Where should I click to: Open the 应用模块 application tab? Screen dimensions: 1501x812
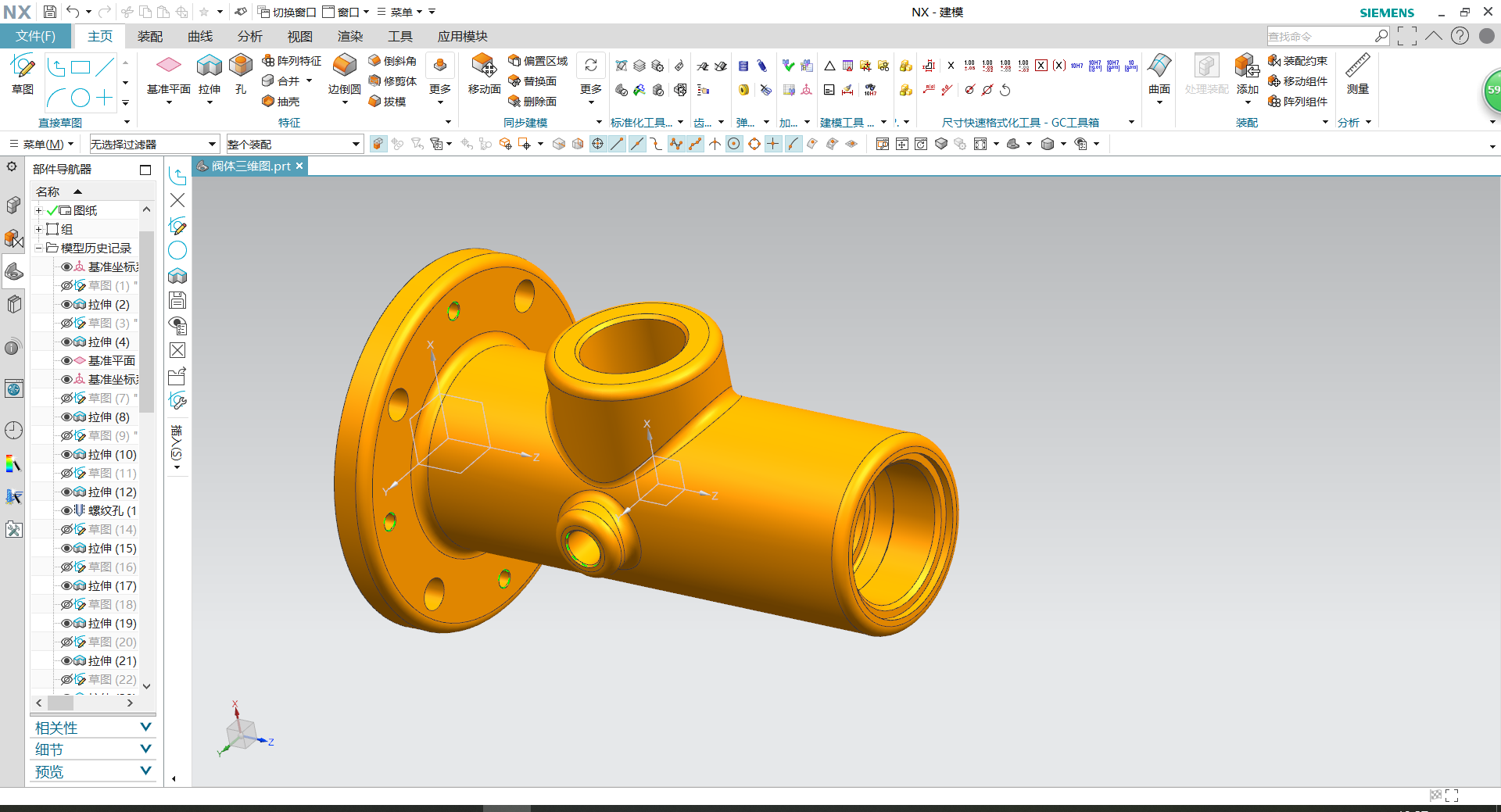click(x=463, y=37)
